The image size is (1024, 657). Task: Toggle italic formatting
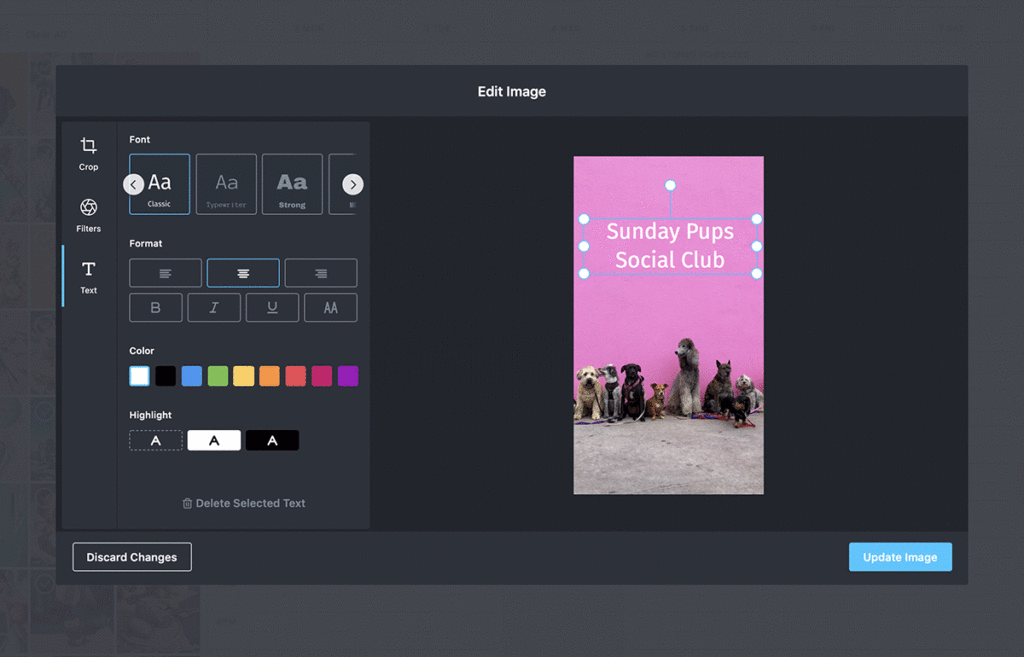214,308
